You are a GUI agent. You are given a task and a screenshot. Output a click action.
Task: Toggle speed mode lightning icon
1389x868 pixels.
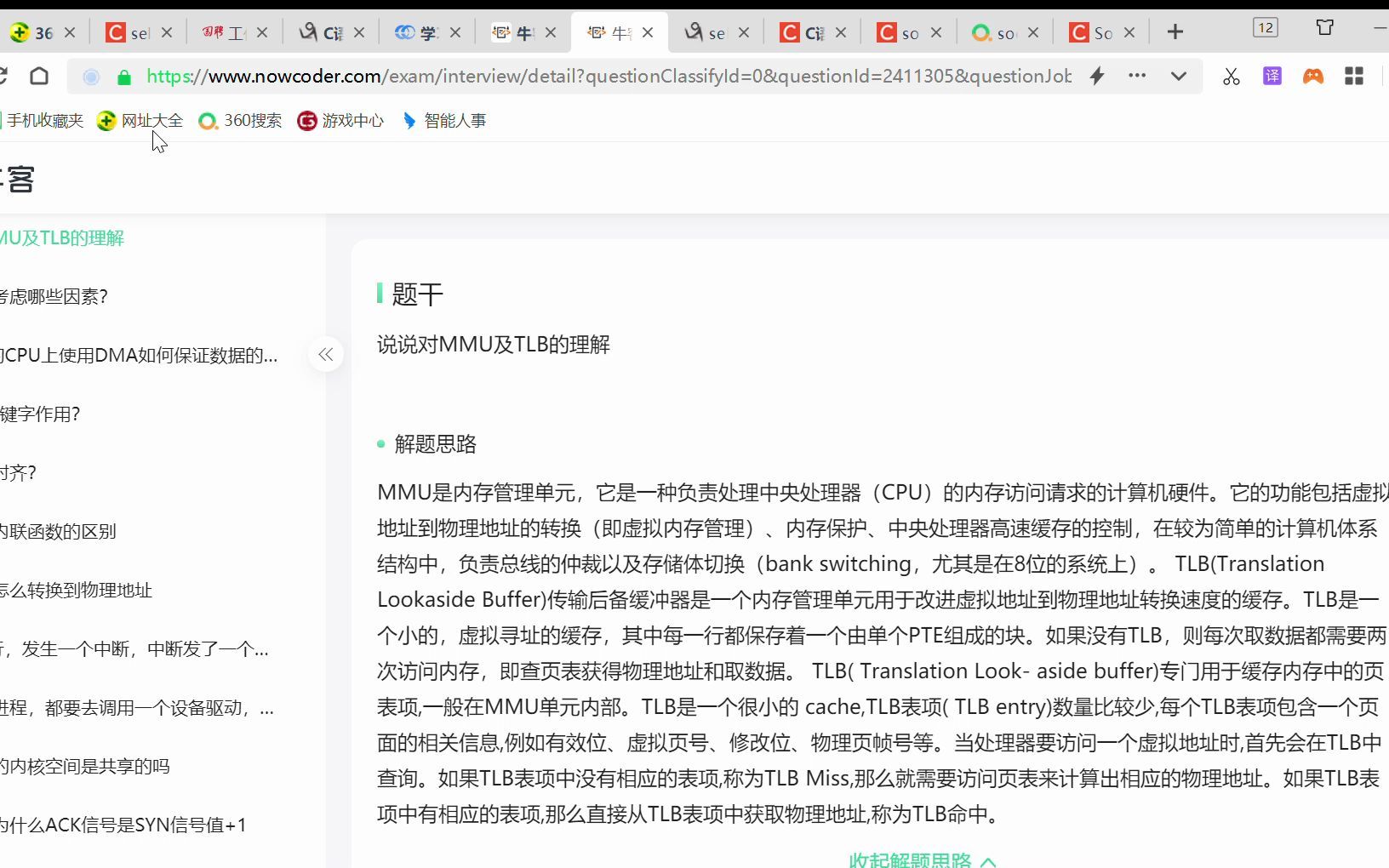(1097, 76)
